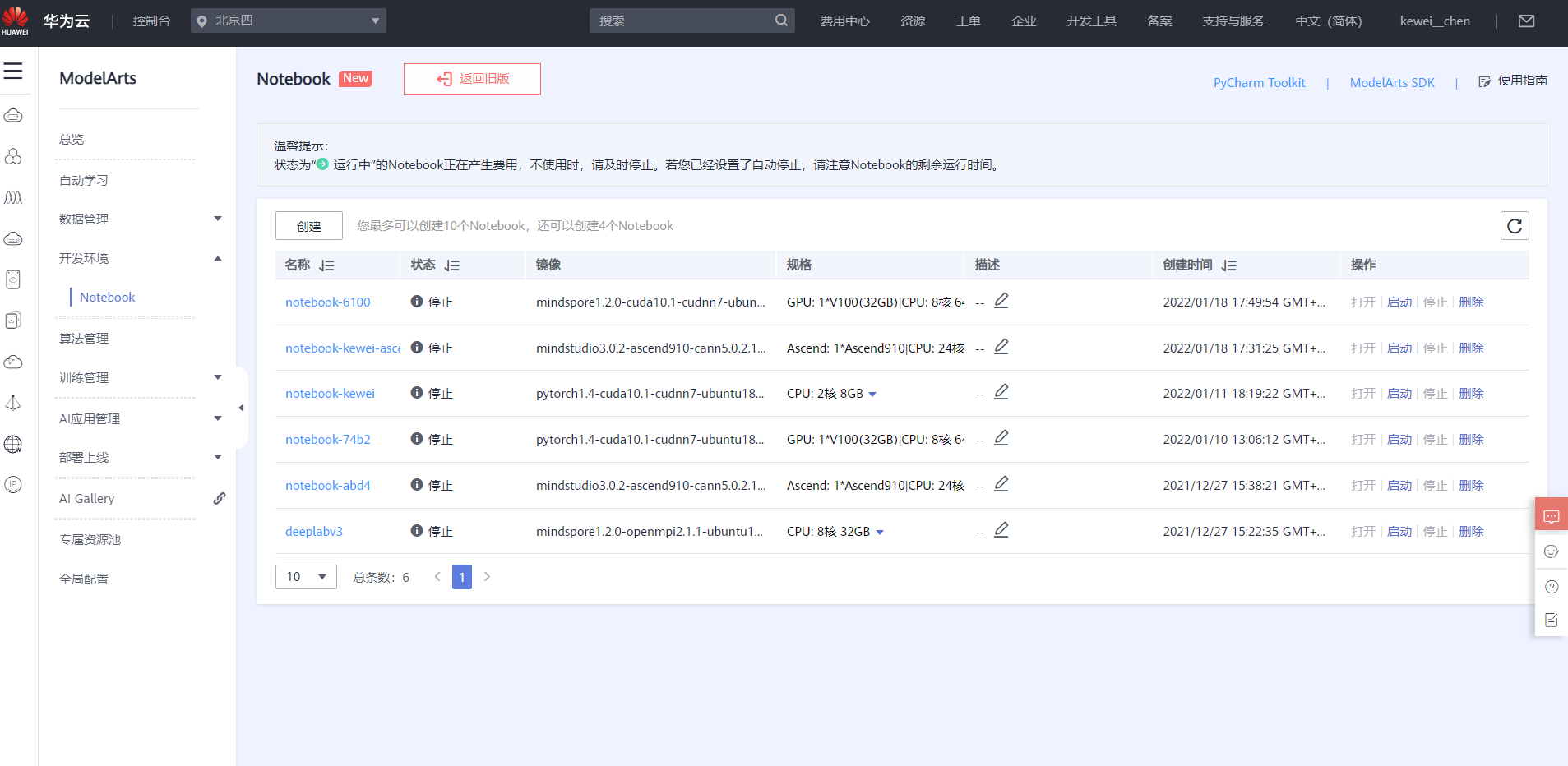Click the edit note icon on right panel

coord(1552,621)
